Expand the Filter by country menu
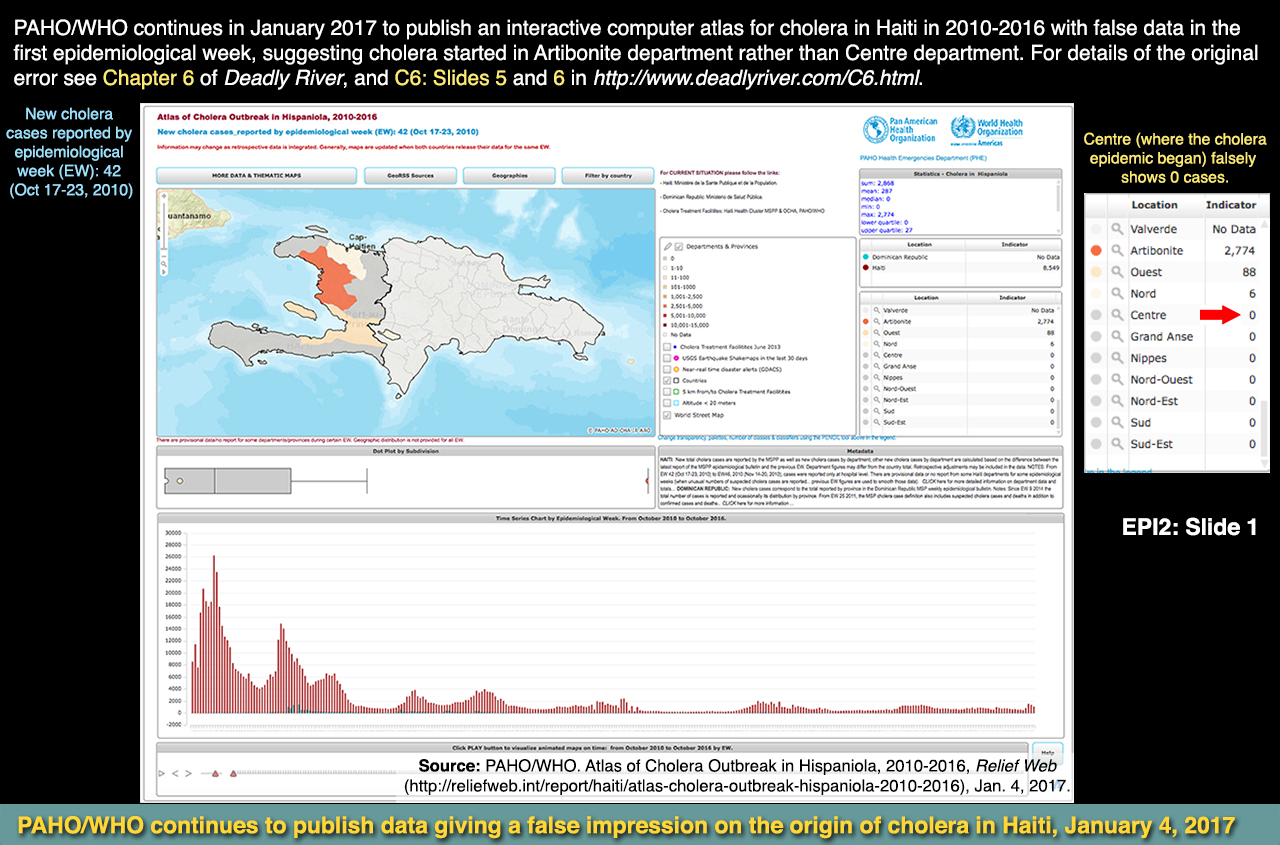Viewport: 1280px width, 845px height. 608,176
